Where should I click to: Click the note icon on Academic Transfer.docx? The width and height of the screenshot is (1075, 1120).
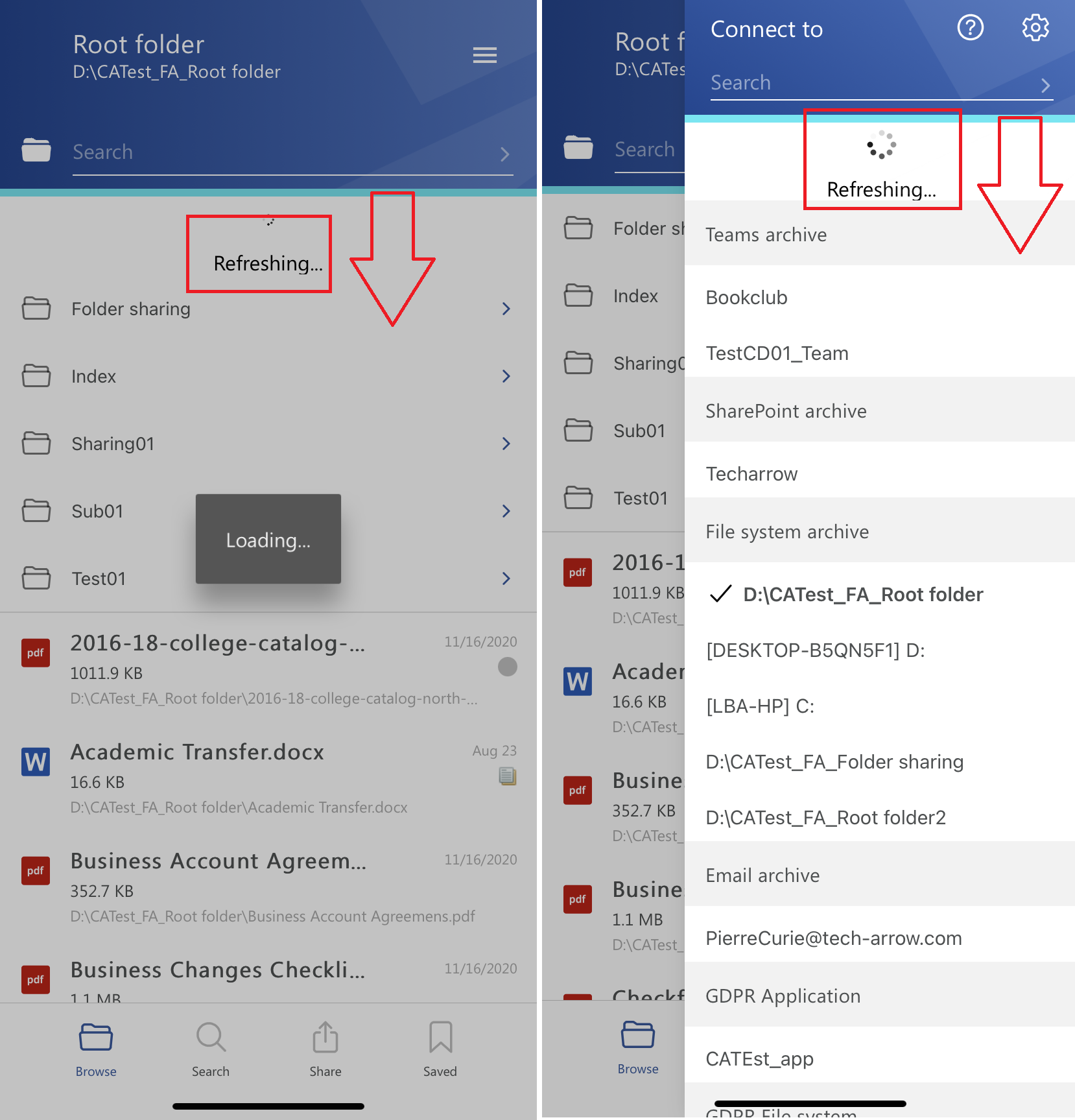click(x=507, y=776)
